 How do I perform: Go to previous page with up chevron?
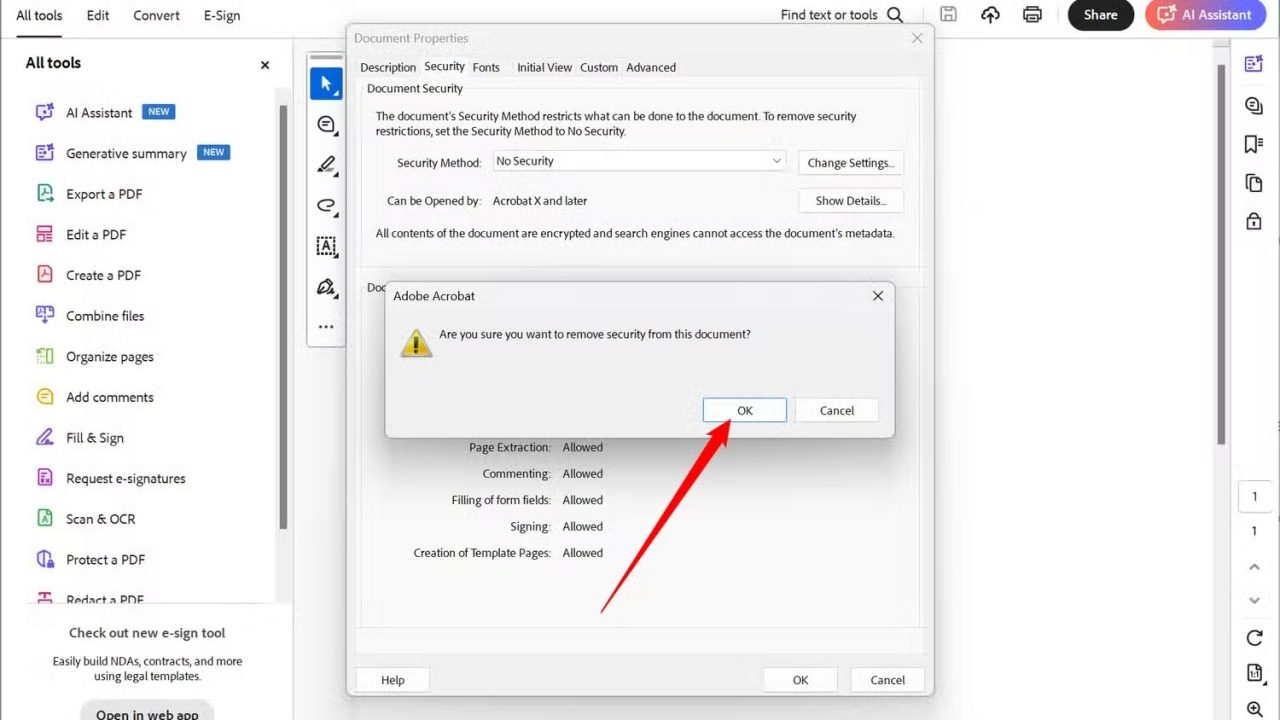1254,567
